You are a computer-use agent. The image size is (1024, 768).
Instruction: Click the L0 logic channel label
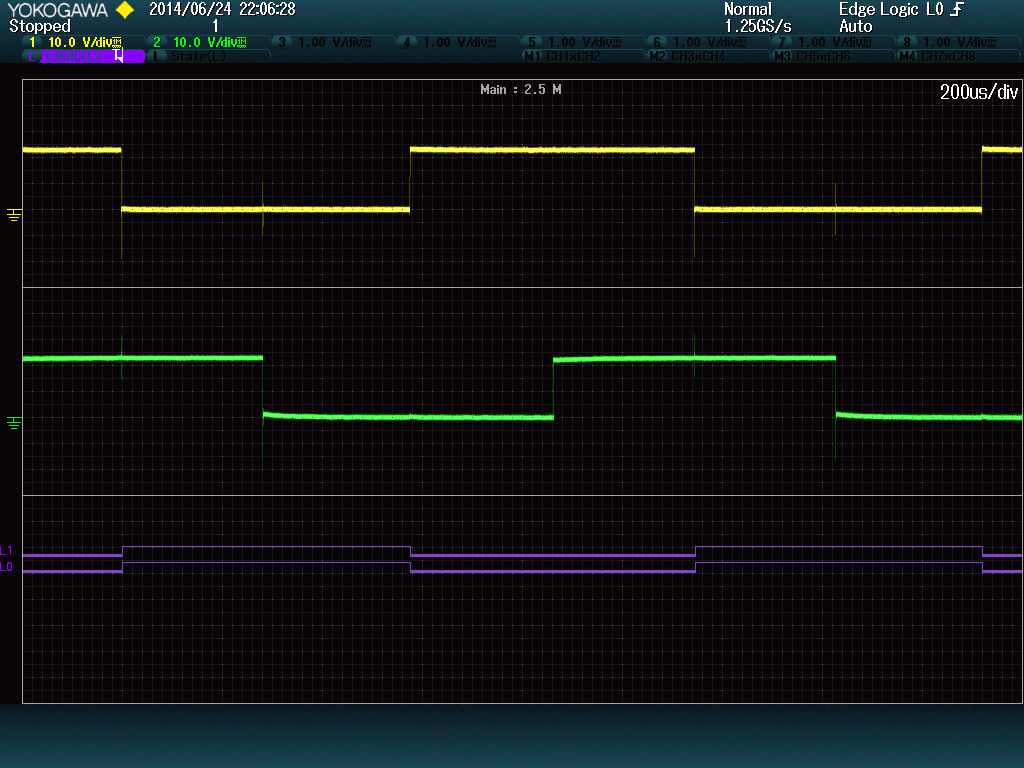(x=7, y=567)
